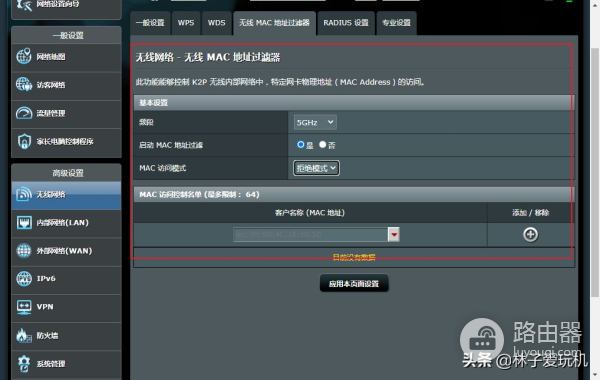The image size is (600, 380).
Task: Switch to the 无线 MAC 地址过滤器 tab
Action: [274, 23]
